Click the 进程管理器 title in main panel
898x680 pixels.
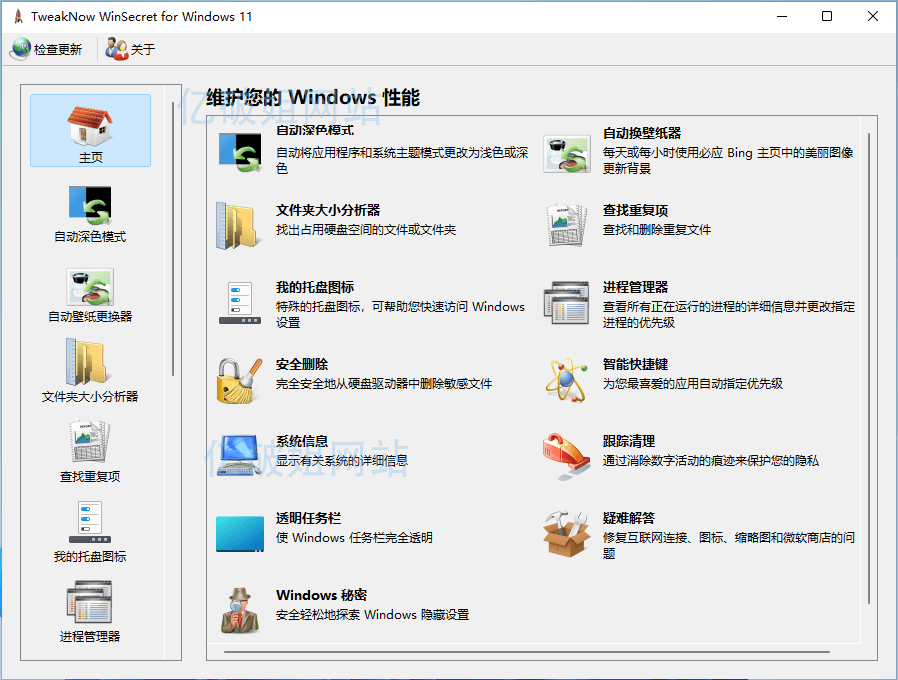(x=635, y=287)
